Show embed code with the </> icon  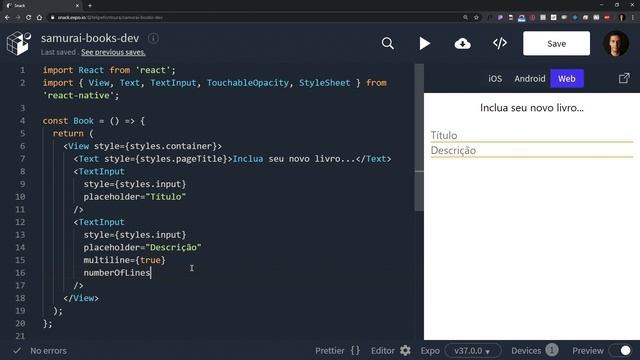click(x=500, y=43)
